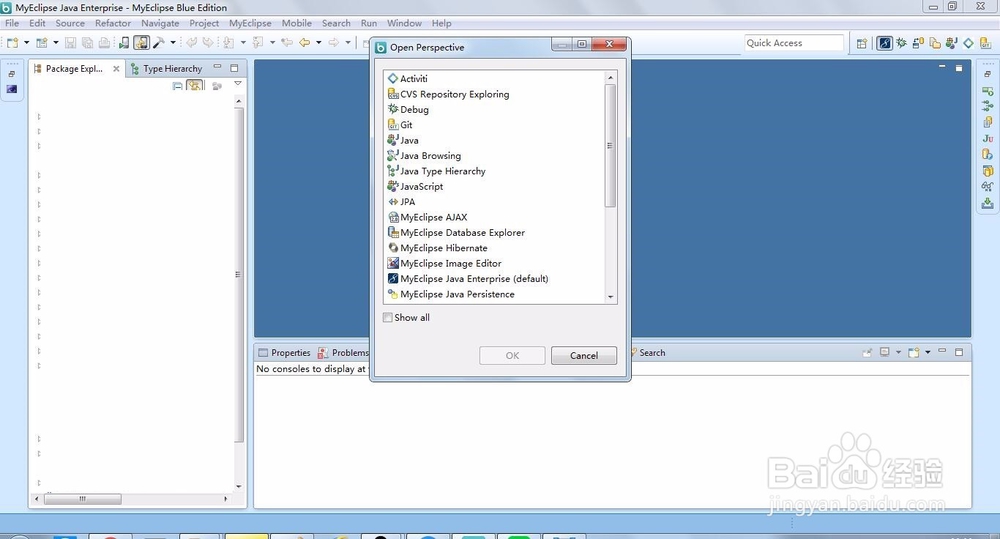Choose MyEclipse Java Enterprise (default)
This screenshot has height=539, width=1000.
(468, 279)
